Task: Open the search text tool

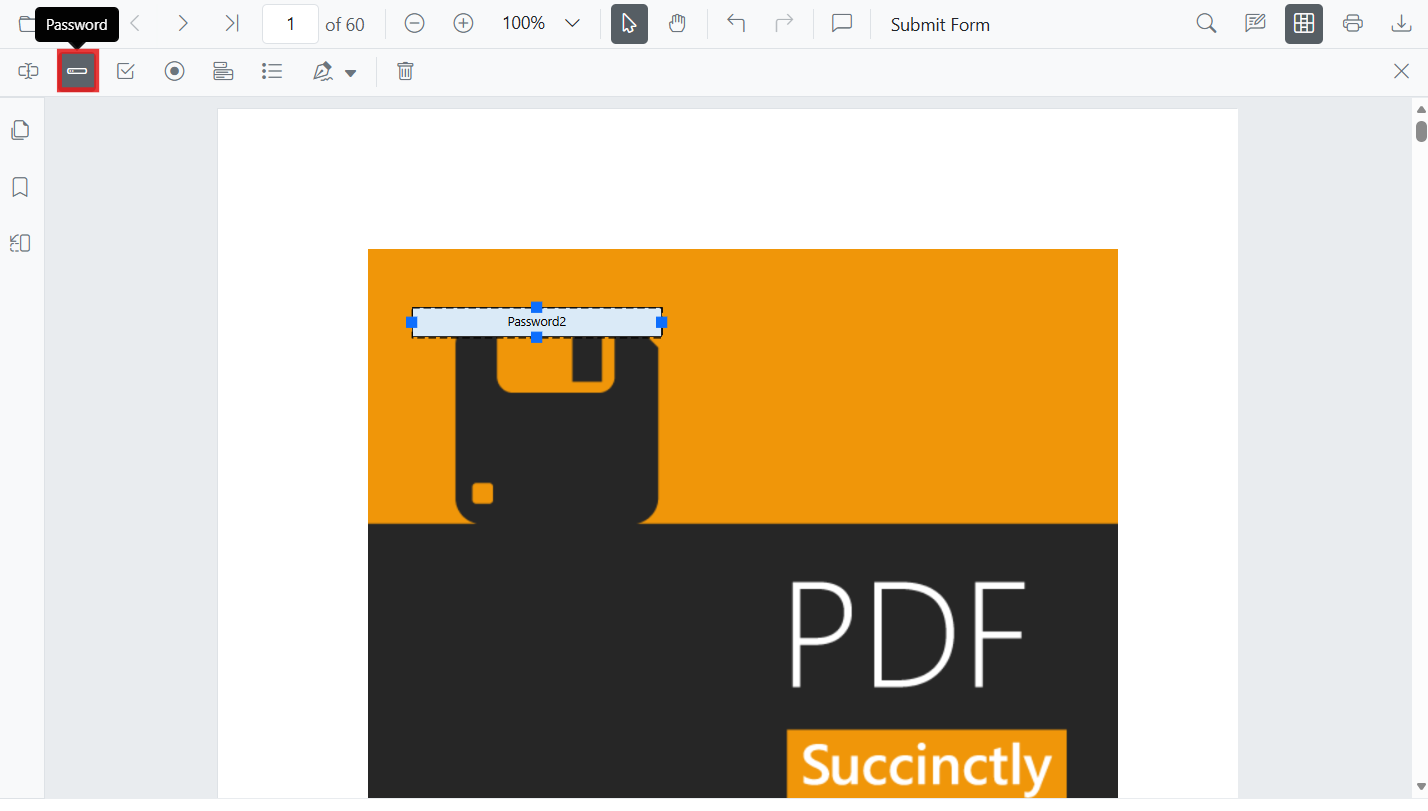Action: tap(1206, 23)
